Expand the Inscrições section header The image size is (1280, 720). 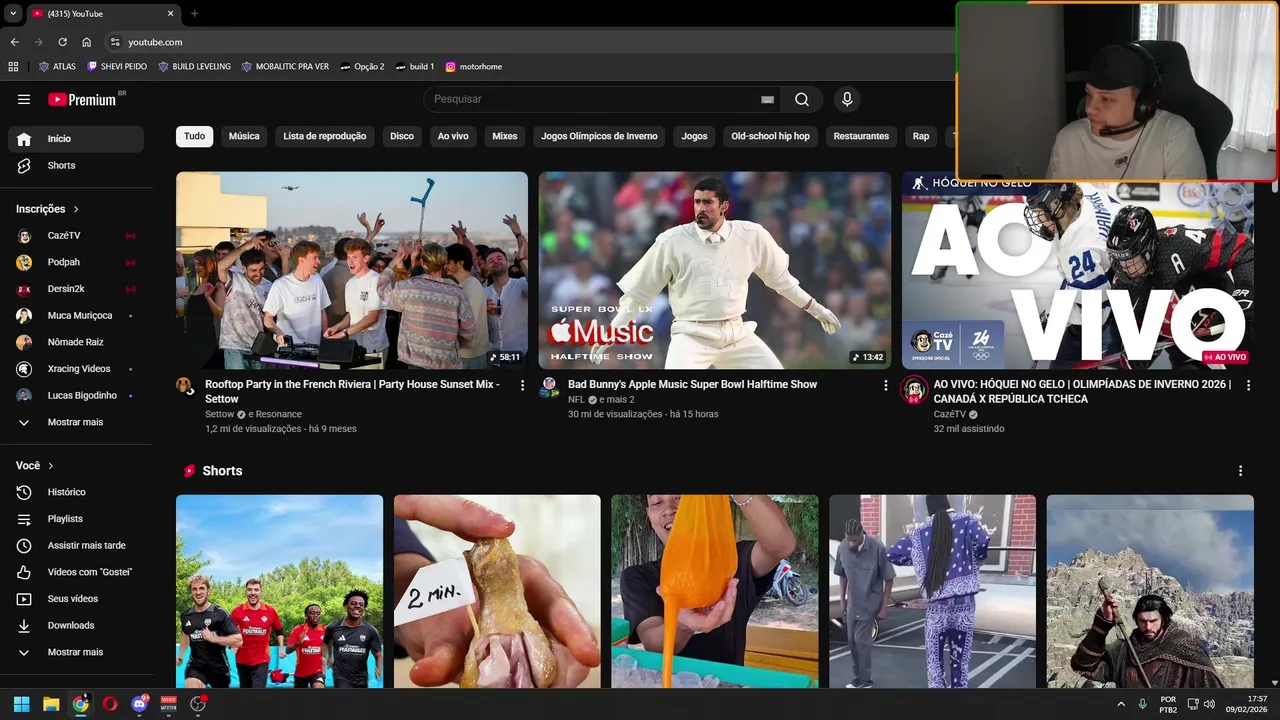[47, 209]
